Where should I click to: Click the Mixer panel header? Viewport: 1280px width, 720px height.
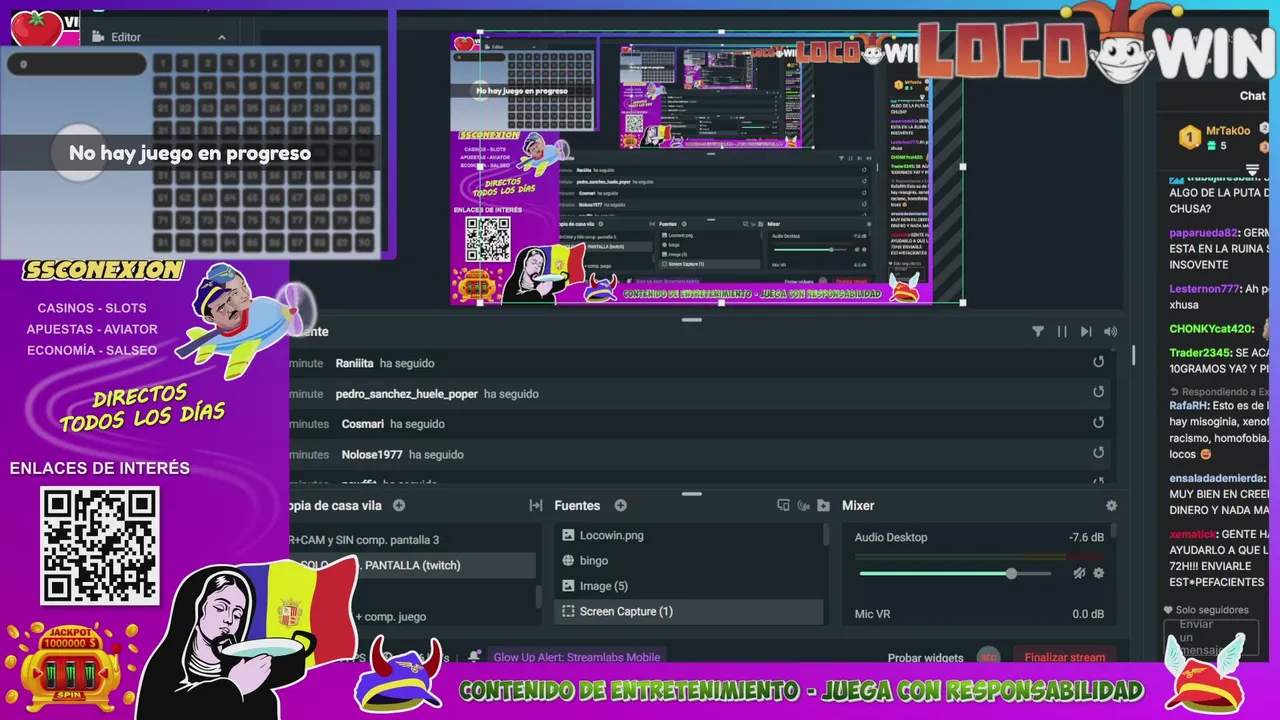[x=858, y=506]
